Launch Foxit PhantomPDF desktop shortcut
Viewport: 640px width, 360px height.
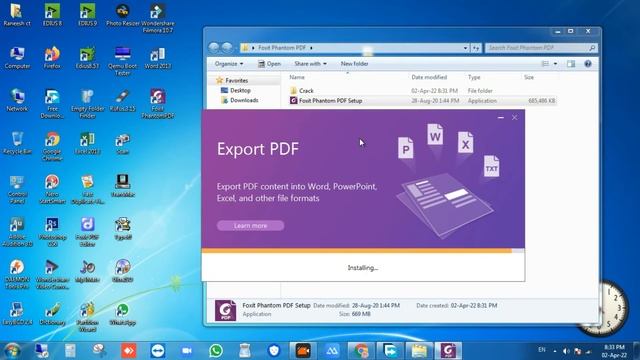pos(158,104)
